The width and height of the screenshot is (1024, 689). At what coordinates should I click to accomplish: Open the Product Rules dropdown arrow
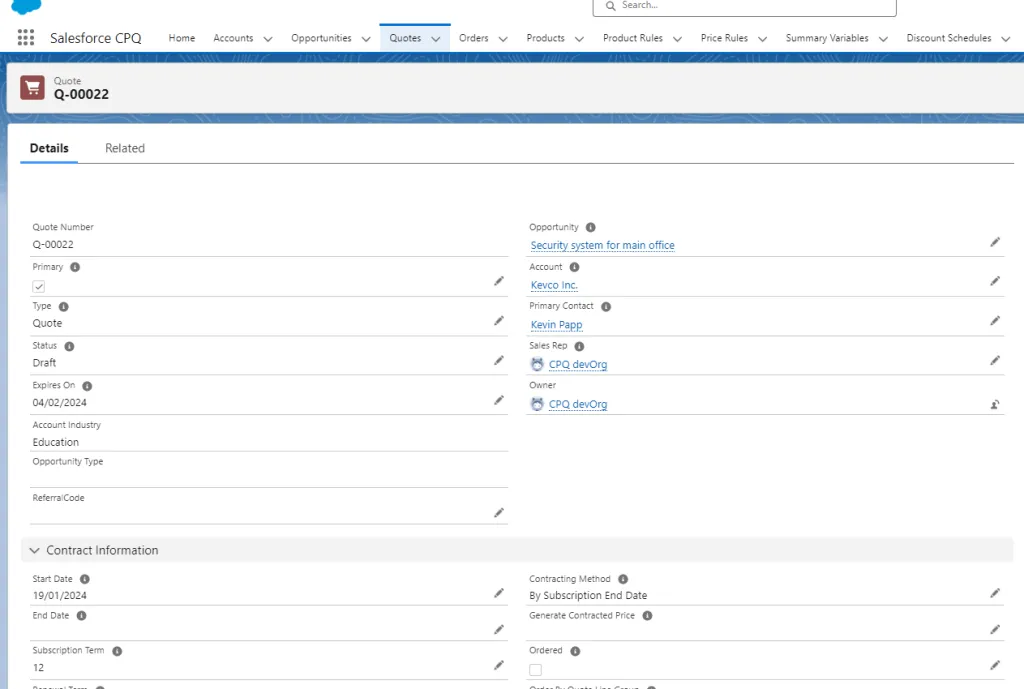tap(677, 39)
